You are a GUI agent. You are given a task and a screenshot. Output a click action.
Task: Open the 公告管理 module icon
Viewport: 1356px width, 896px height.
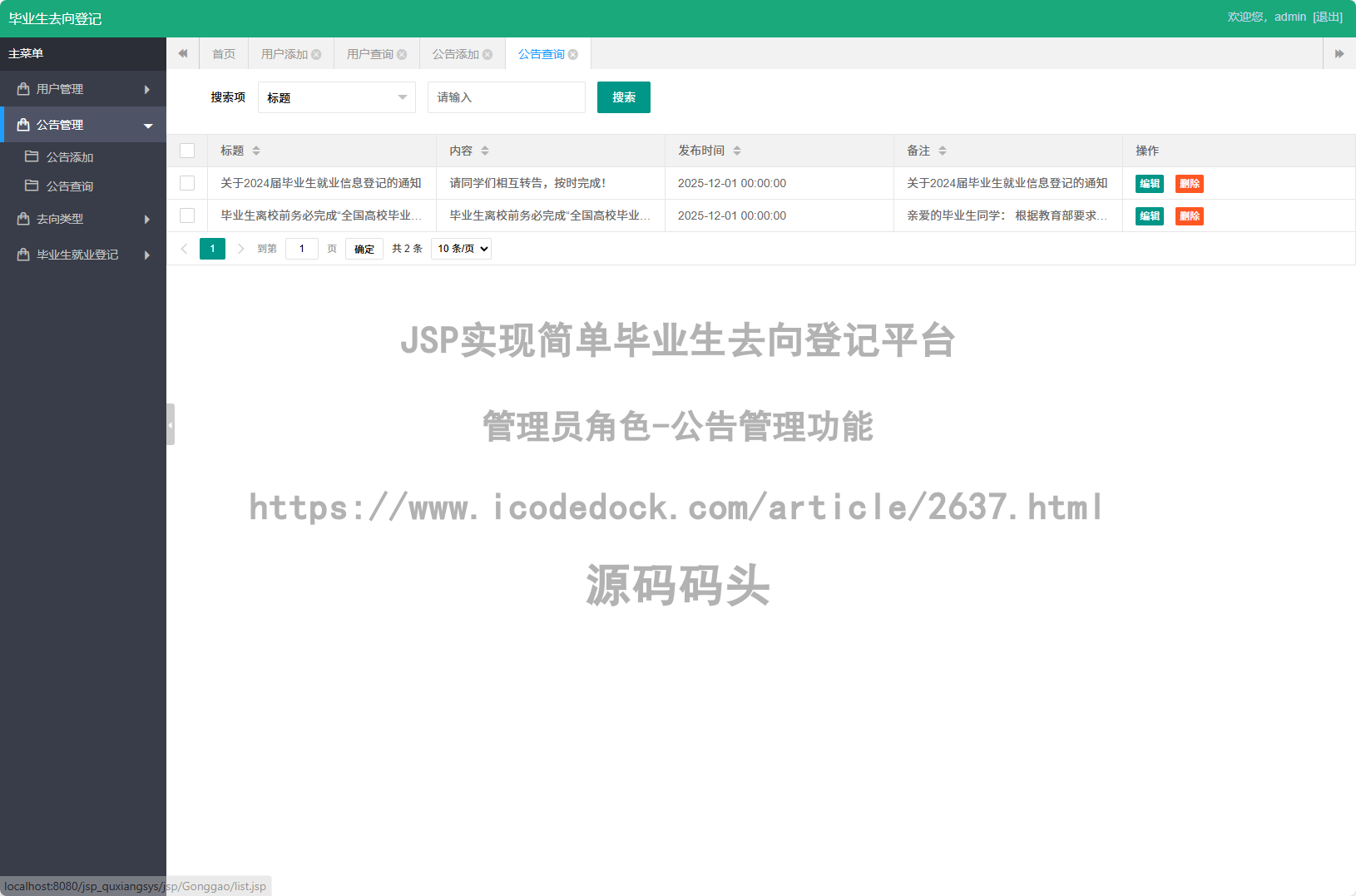point(22,124)
